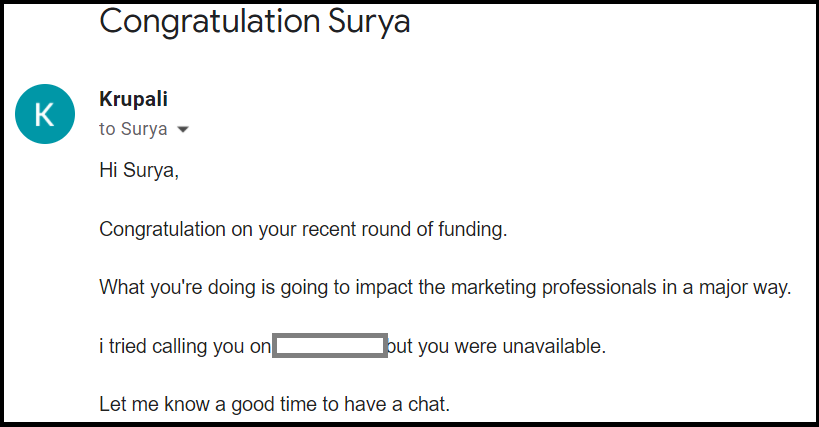Click 'Congratulation on your recent round' text
Image resolution: width=819 pixels, height=427 pixels.
[255, 229]
